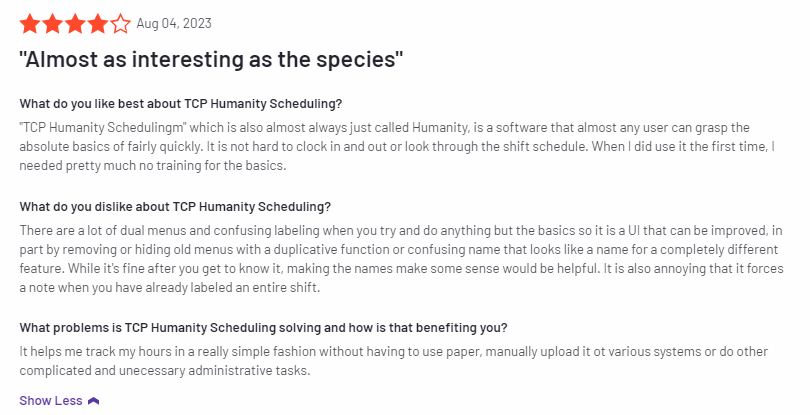Screen dimensions: 810x415
Task: Click the line starting "TCP Humanity Schedulingm"
Action: pyautogui.click(x=398, y=128)
